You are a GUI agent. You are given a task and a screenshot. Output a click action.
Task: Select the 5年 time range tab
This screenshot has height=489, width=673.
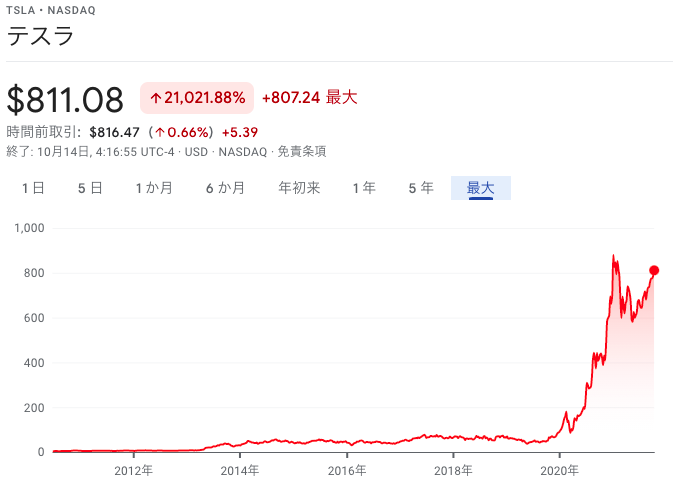421,188
